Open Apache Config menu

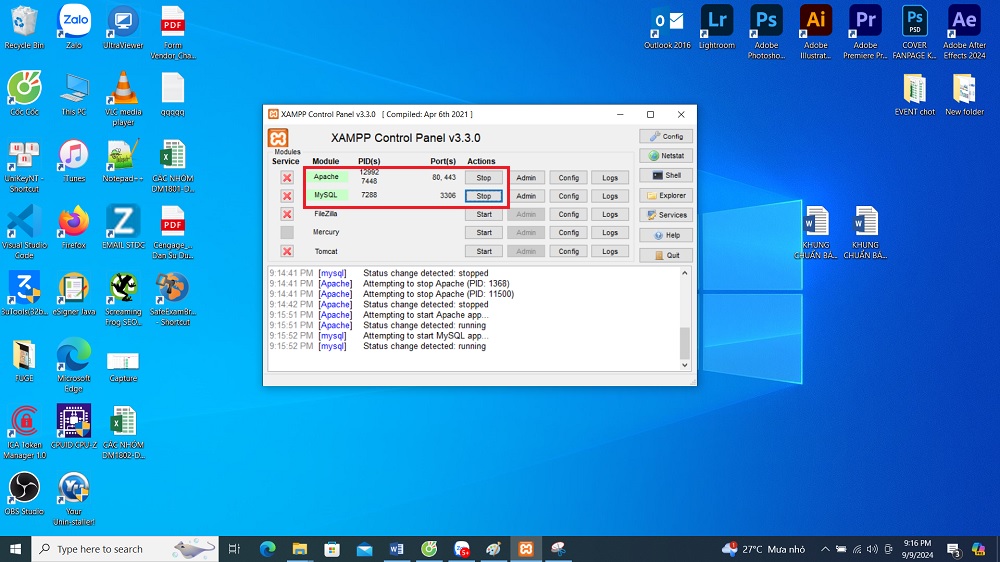[568, 178]
